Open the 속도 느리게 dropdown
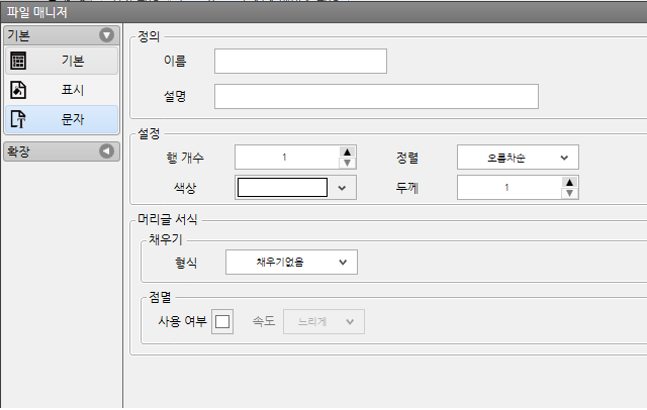 pyautogui.click(x=324, y=322)
